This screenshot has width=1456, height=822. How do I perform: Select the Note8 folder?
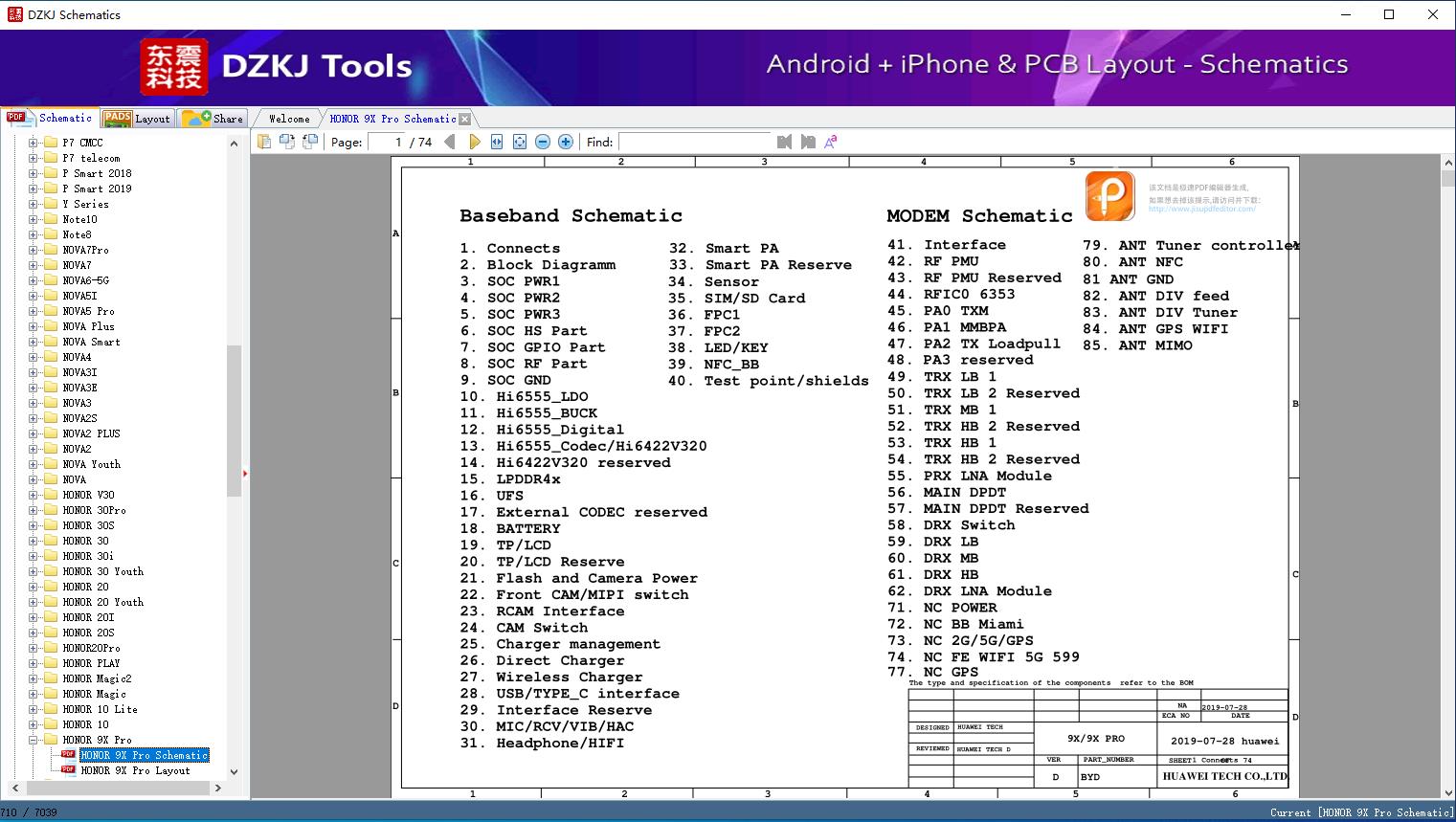[x=77, y=234]
